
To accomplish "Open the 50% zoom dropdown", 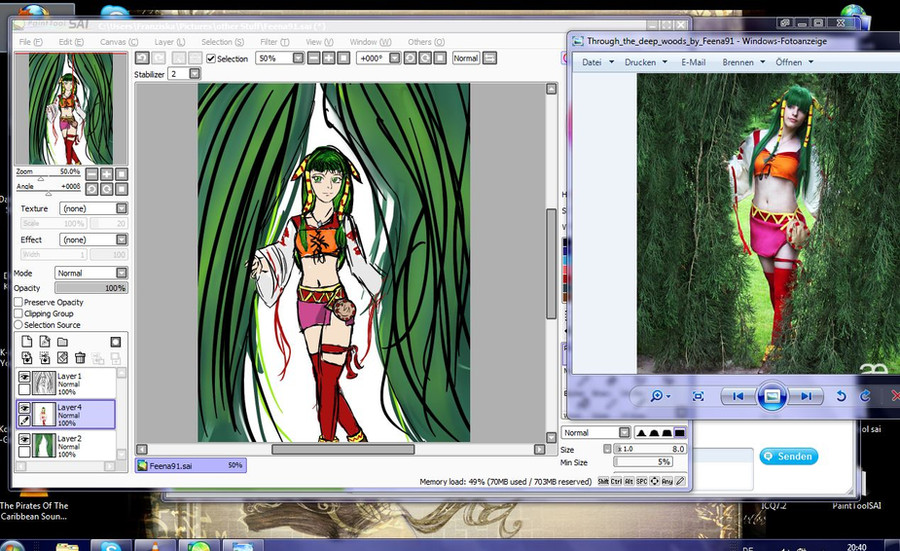I will [x=298, y=58].
